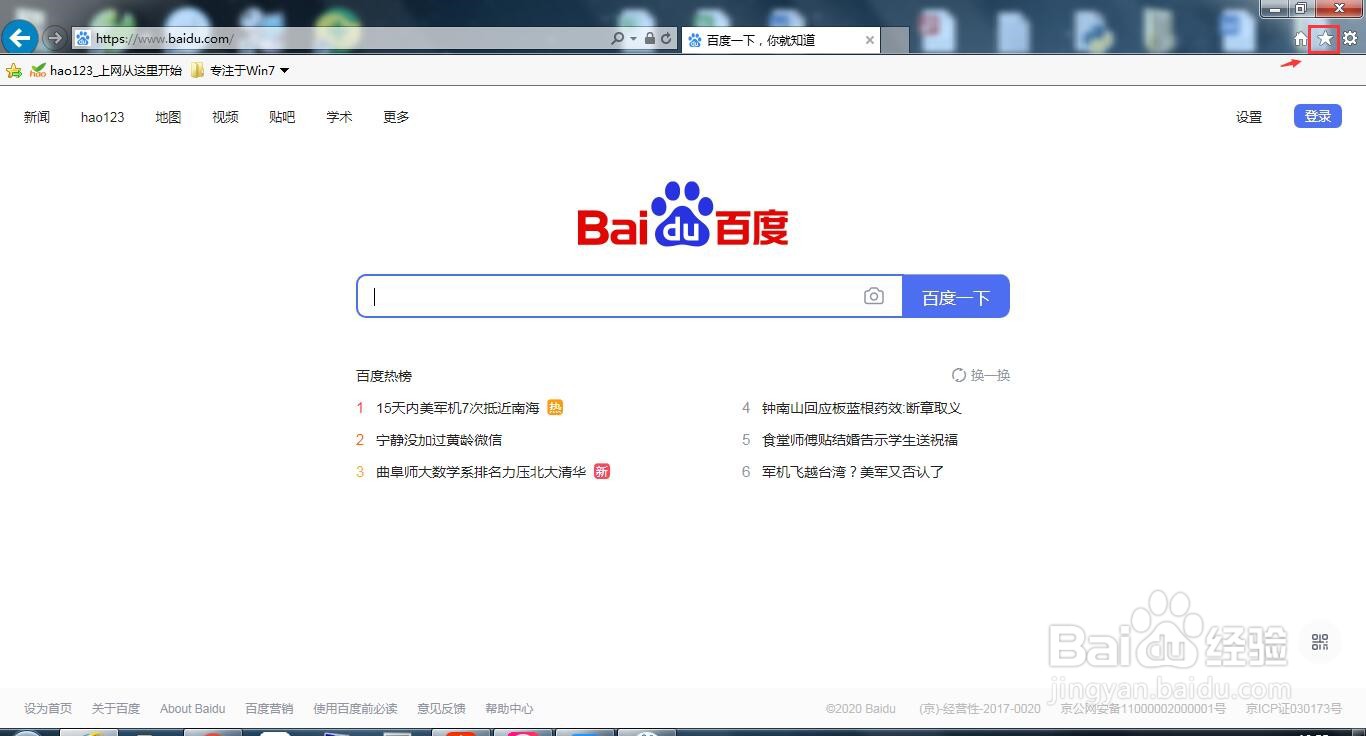Click the camera image search icon
The width and height of the screenshot is (1366, 736).
pyautogui.click(x=874, y=296)
